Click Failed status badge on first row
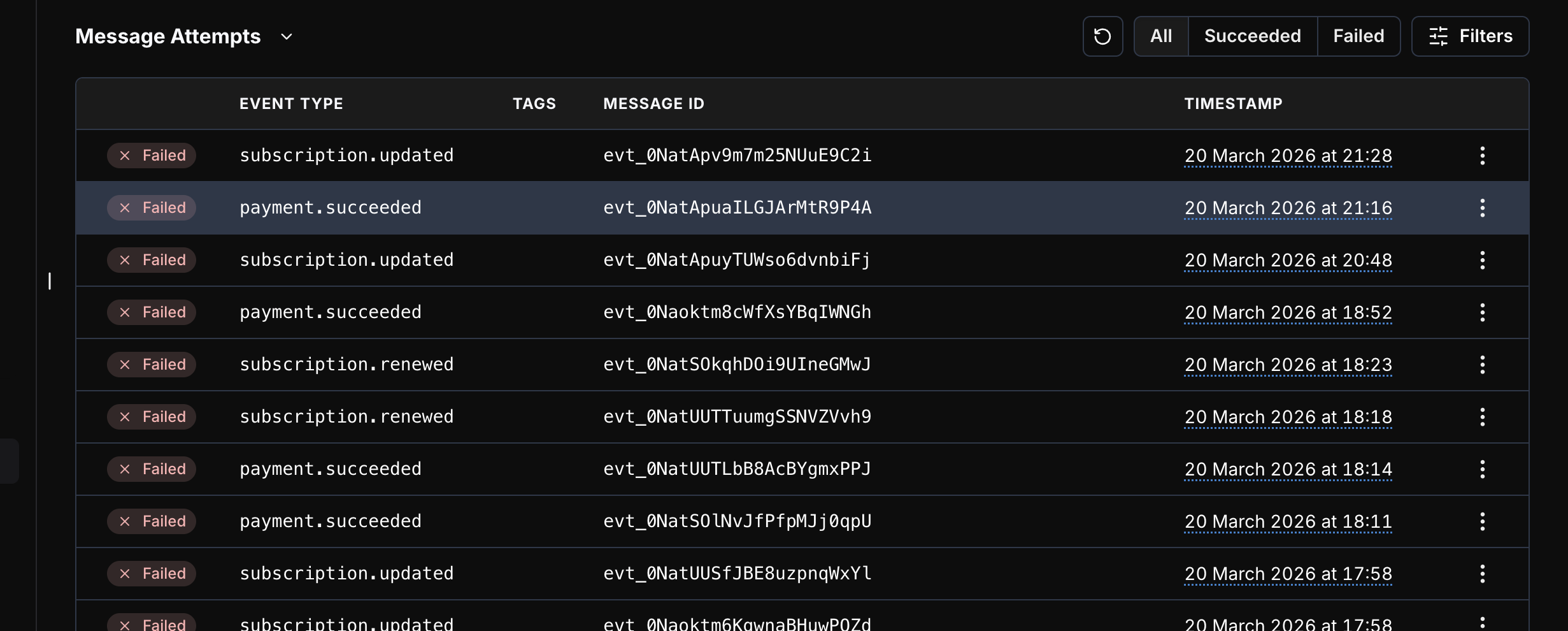The width and height of the screenshot is (1568, 631). [x=151, y=155]
